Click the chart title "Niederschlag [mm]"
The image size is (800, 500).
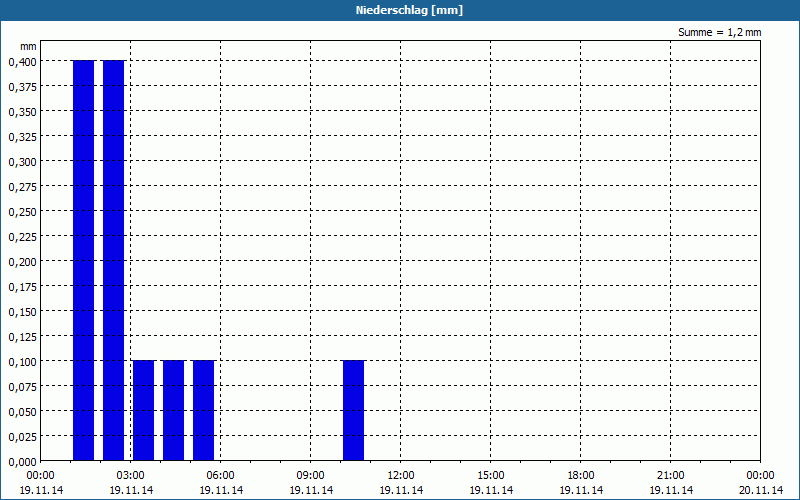point(409,10)
